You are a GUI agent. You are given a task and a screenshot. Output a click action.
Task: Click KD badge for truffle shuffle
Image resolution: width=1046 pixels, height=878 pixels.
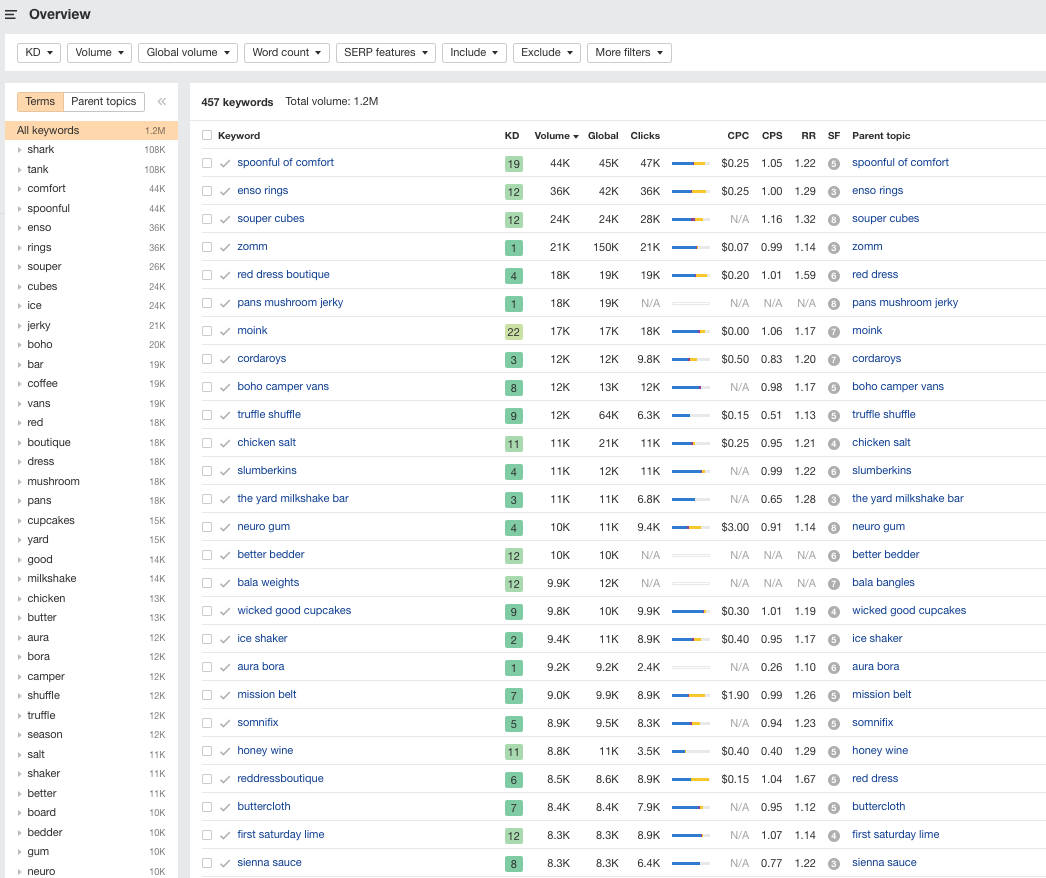514,416
